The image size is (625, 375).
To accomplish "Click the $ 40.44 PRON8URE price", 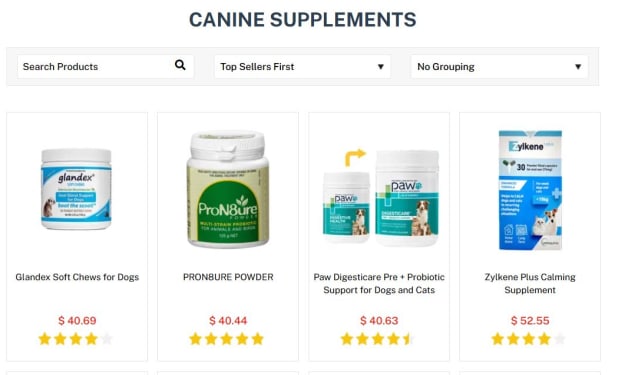I will point(228,320).
